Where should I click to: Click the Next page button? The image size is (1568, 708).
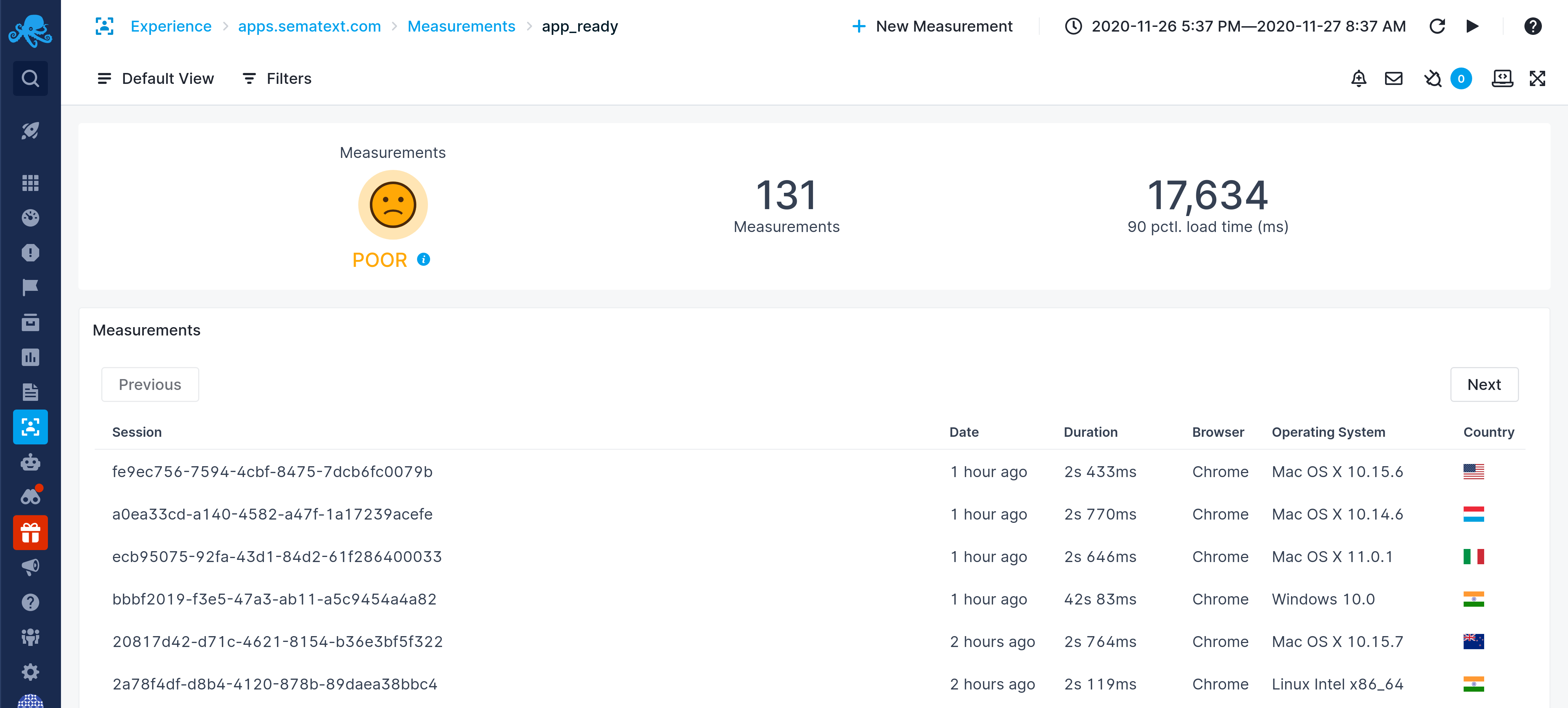pyautogui.click(x=1484, y=384)
